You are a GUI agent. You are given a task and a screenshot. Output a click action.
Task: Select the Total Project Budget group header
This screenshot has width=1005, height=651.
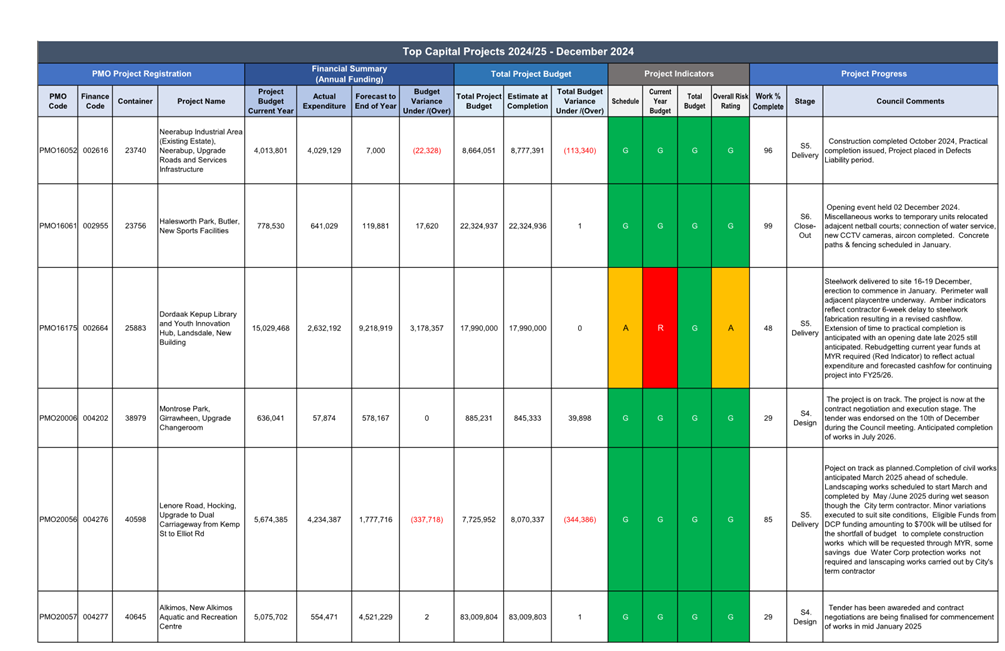click(x=530, y=74)
